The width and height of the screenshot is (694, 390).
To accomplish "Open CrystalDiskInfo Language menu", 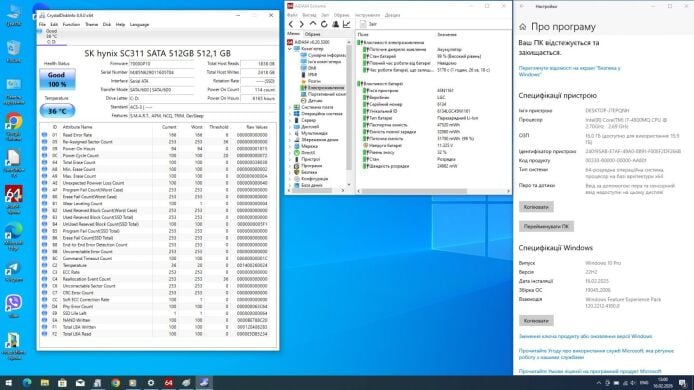I will coord(139,25).
